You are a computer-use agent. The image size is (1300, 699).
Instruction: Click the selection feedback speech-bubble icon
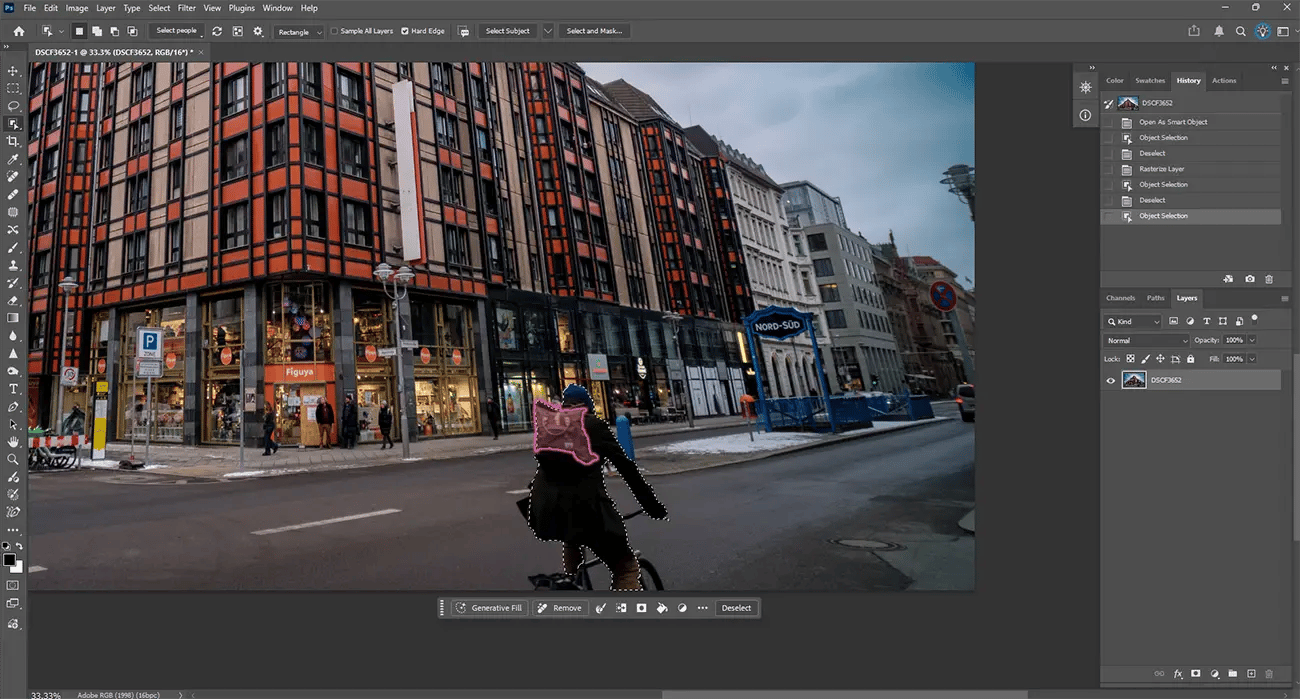(463, 31)
